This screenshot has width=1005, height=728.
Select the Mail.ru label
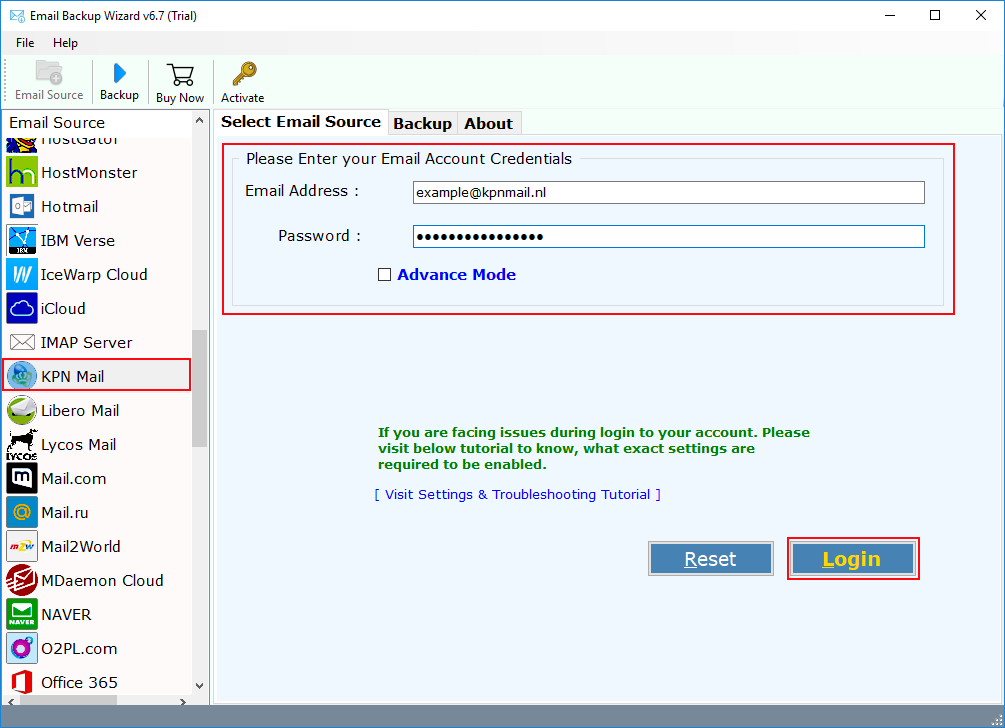click(65, 513)
